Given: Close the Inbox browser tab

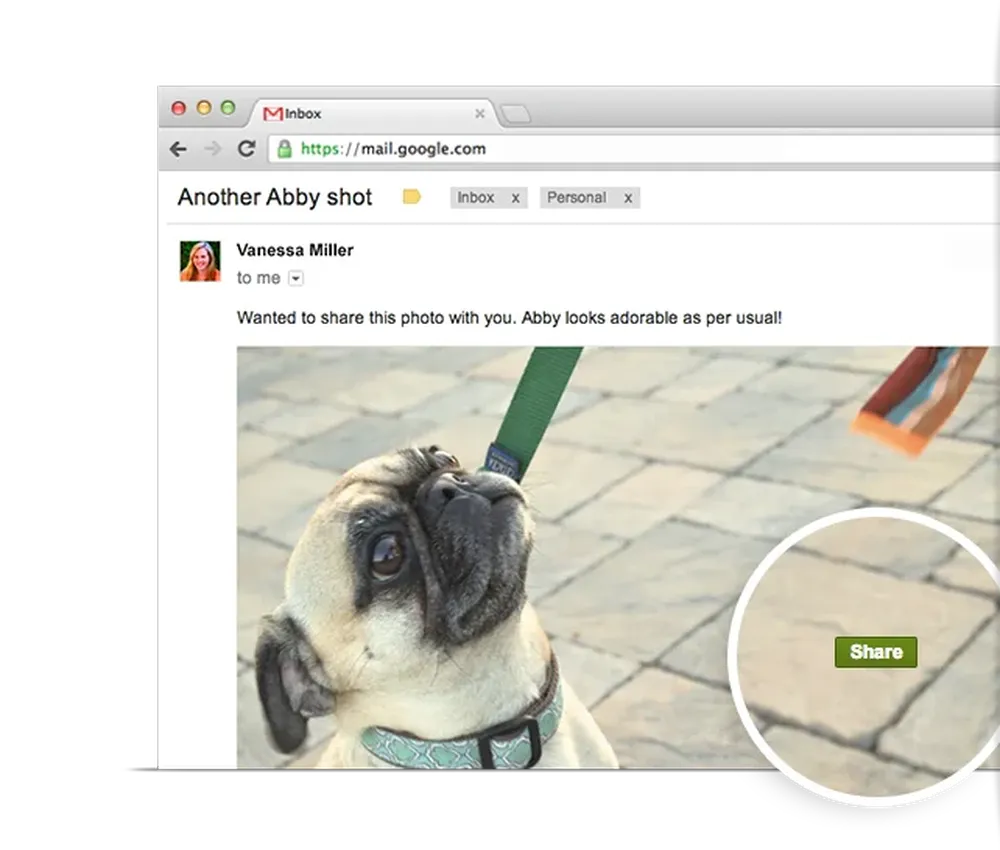Looking at the screenshot, I should (479, 114).
